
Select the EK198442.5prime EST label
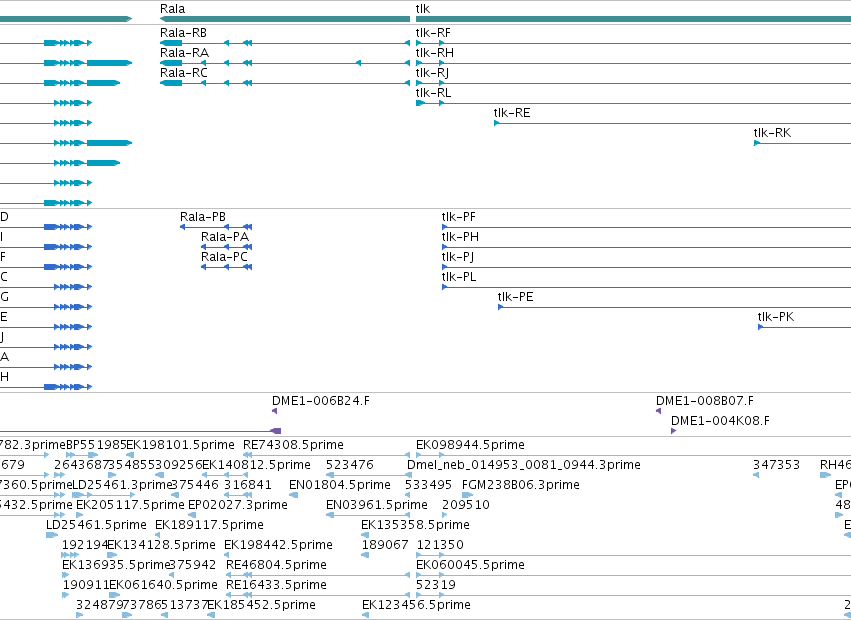click(278, 545)
